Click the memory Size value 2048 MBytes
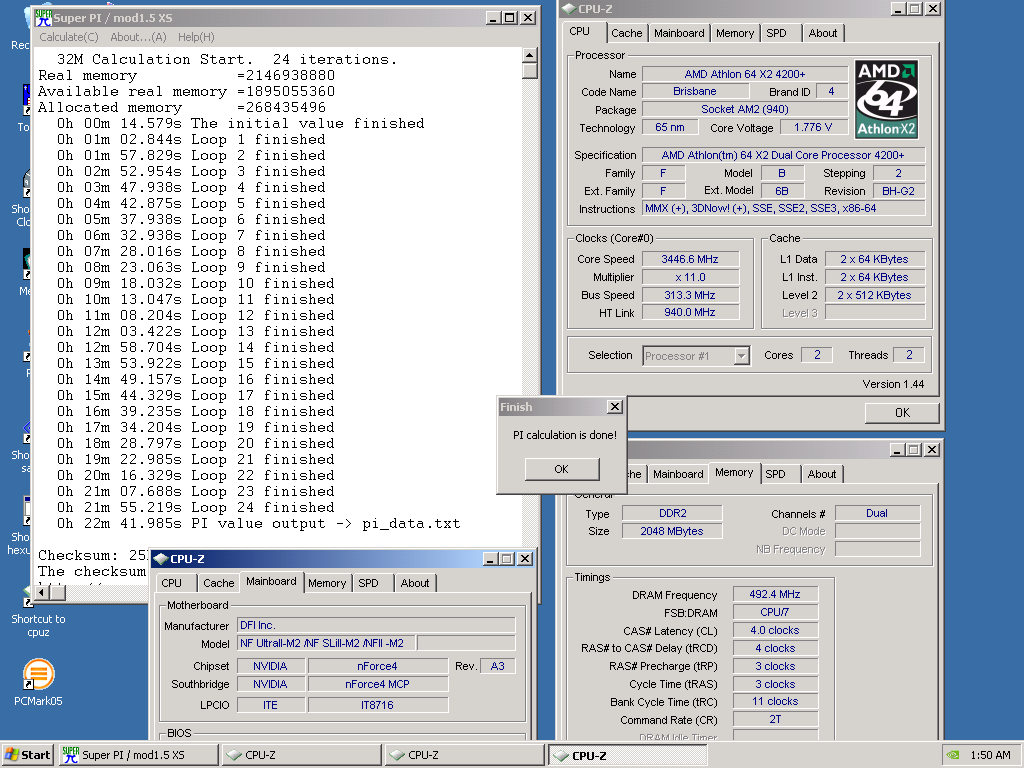Screen dimensions: 1024x768 [672, 531]
